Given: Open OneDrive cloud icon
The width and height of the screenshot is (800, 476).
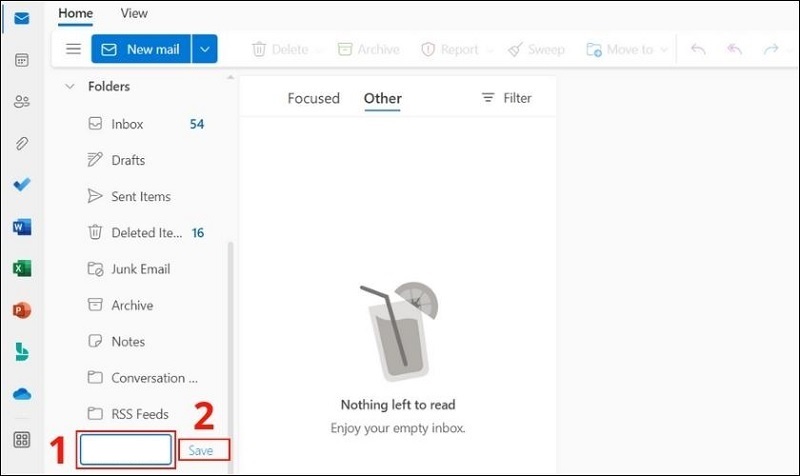Looking at the screenshot, I should [x=21, y=394].
